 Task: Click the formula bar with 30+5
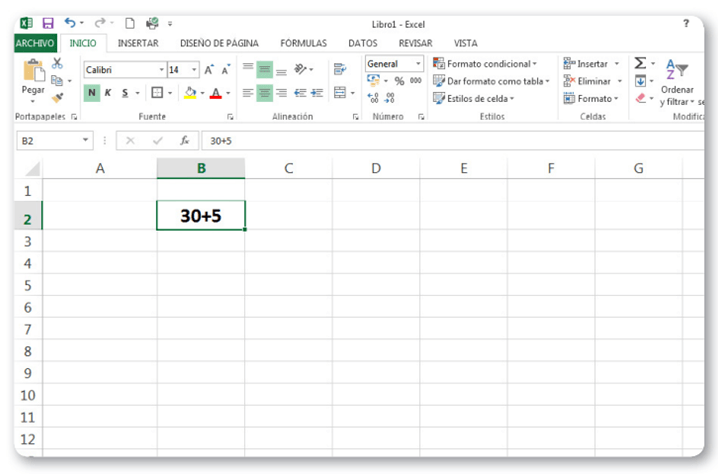[x=452, y=141]
